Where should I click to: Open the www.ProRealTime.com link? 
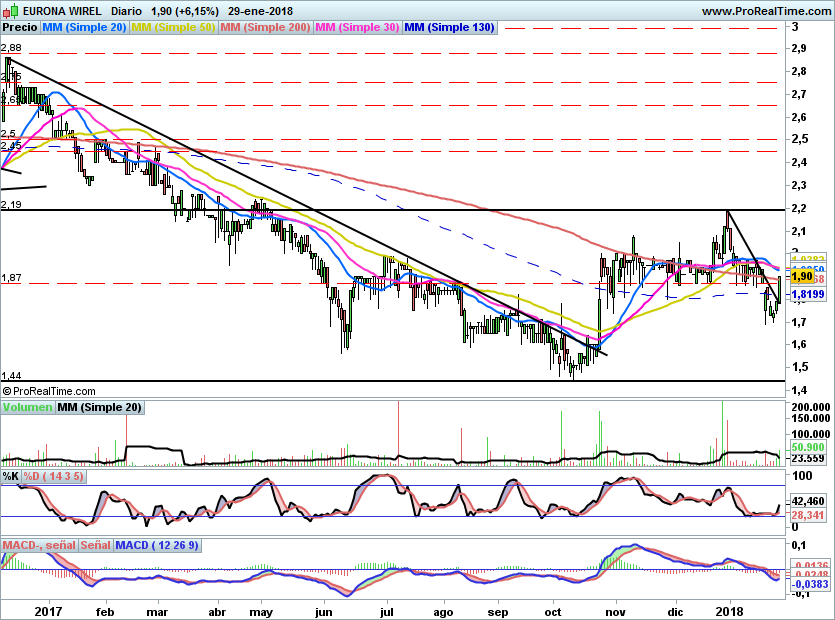[x=766, y=10]
